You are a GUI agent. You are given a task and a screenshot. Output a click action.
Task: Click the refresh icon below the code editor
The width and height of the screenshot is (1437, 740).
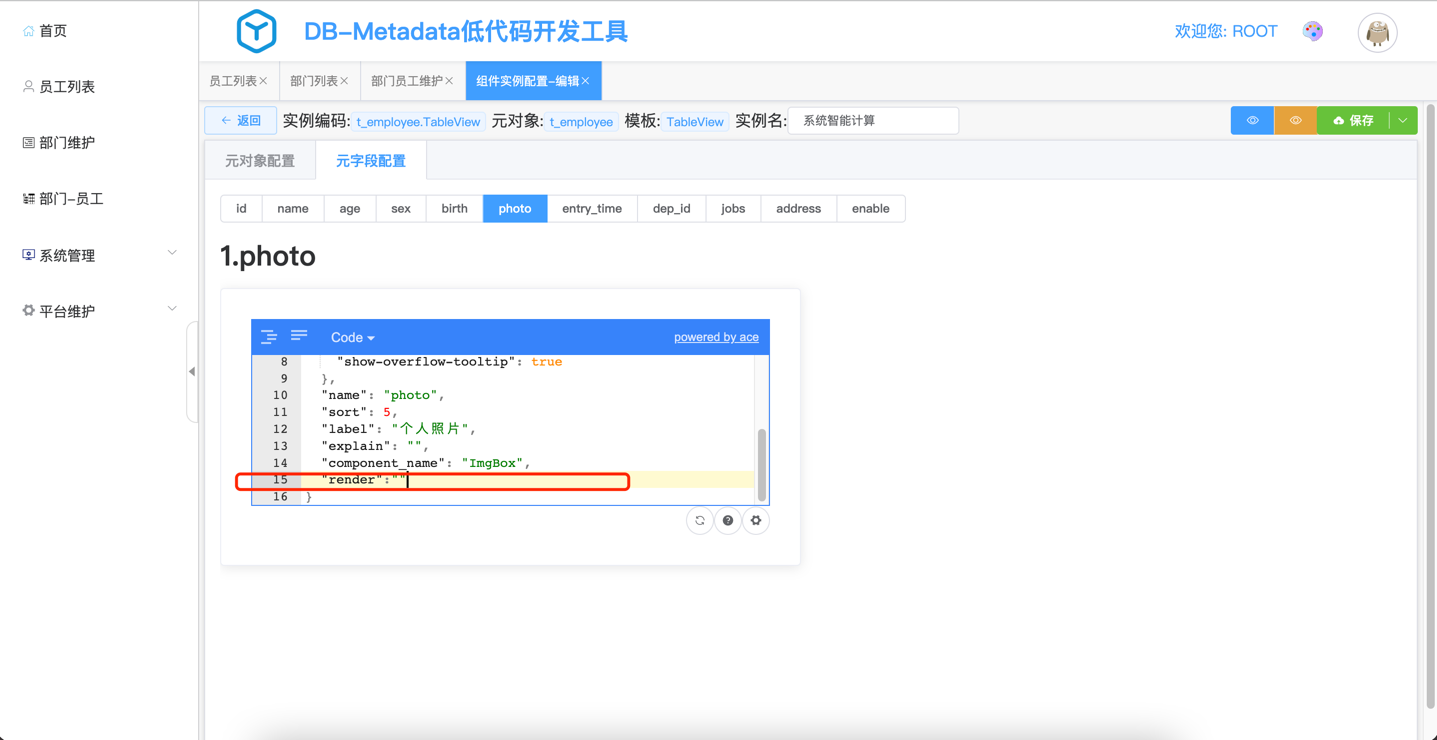[700, 521]
